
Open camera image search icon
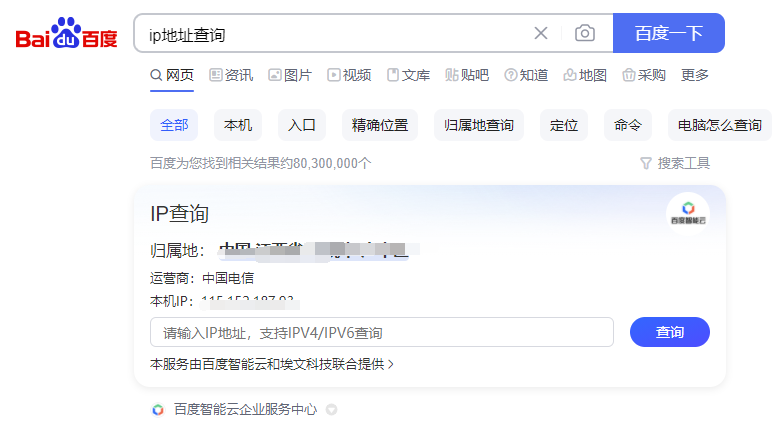point(585,33)
